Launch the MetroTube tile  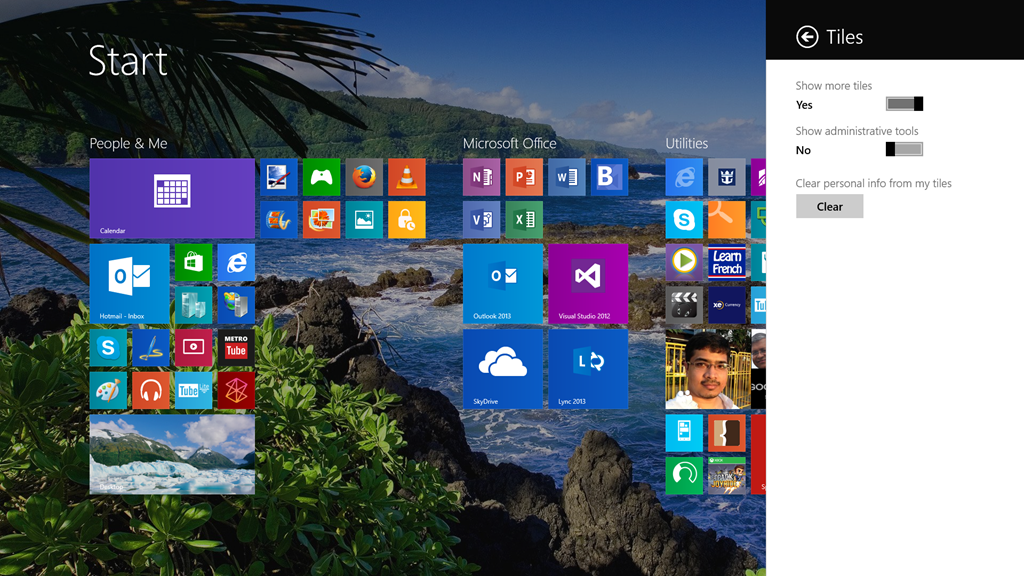tap(236, 347)
